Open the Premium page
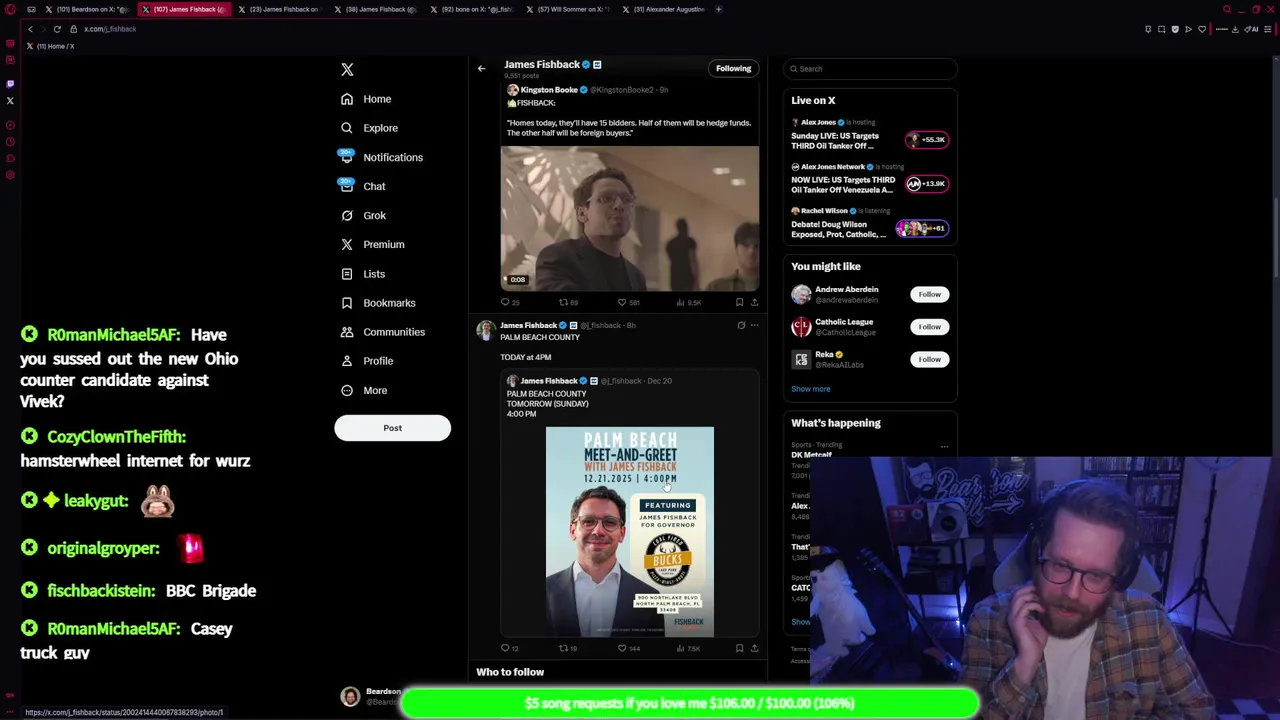The image size is (1280, 720). [x=372, y=244]
